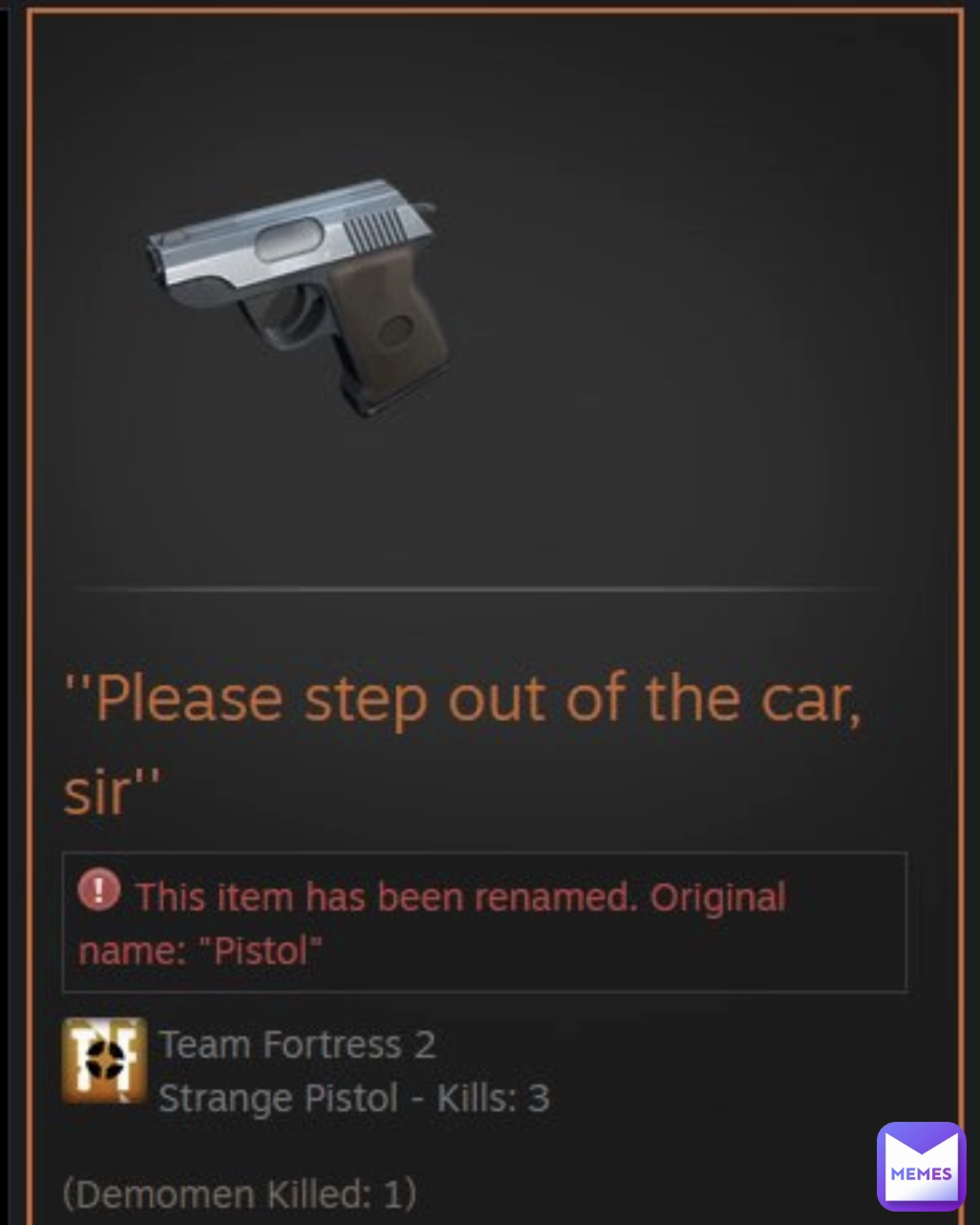Viewport: 980px width, 1225px height.
Task: Select the Demomen Killed: 1 stat line
Action: point(239,1194)
